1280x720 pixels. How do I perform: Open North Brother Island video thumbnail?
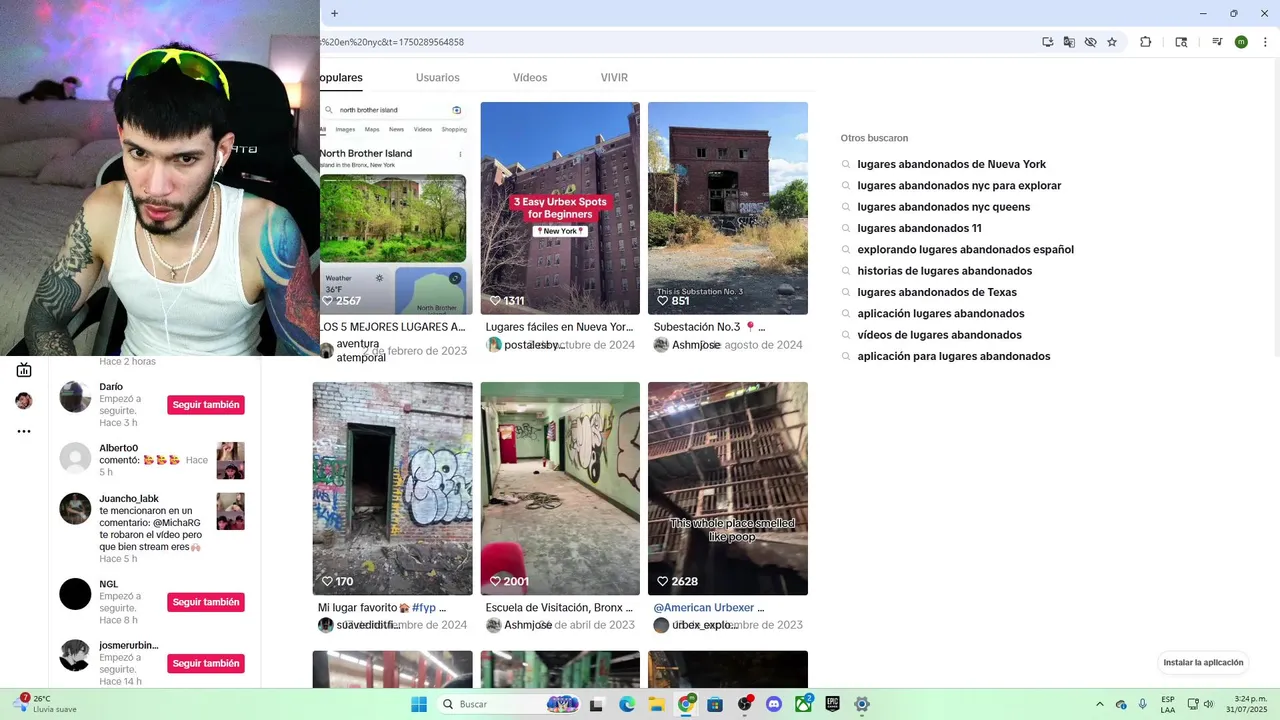tap(393, 208)
